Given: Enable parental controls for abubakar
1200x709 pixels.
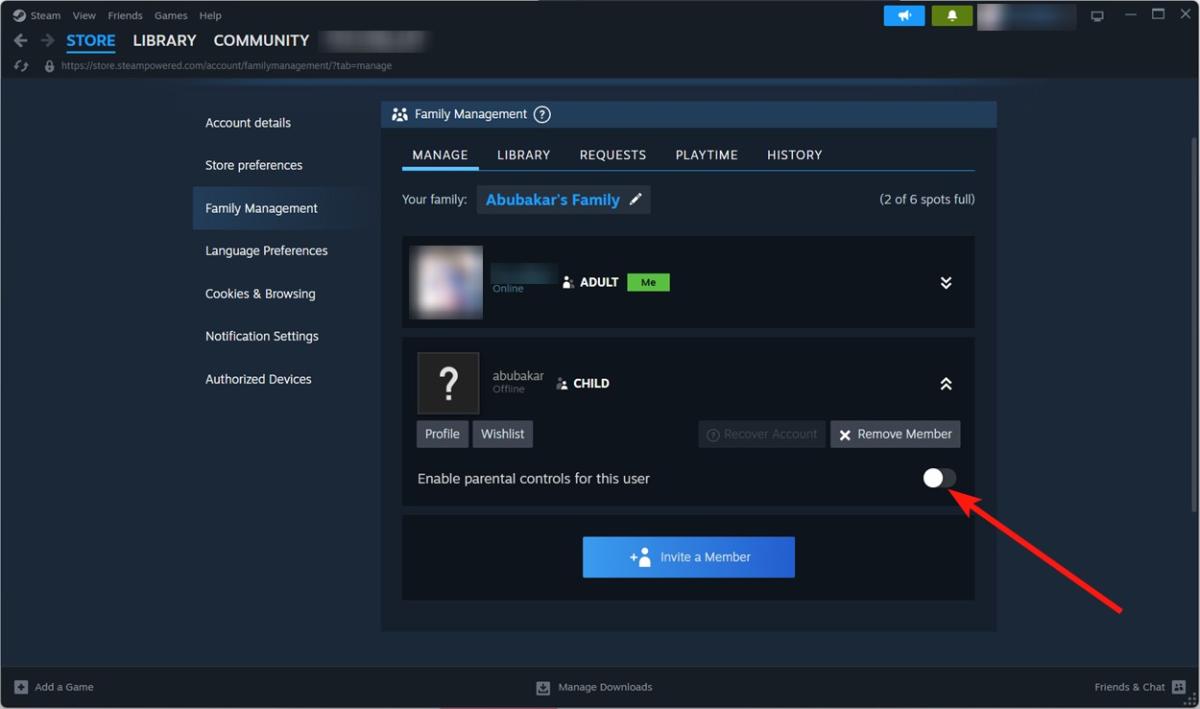Looking at the screenshot, I should pyautogui.click(x=937, y=478).
